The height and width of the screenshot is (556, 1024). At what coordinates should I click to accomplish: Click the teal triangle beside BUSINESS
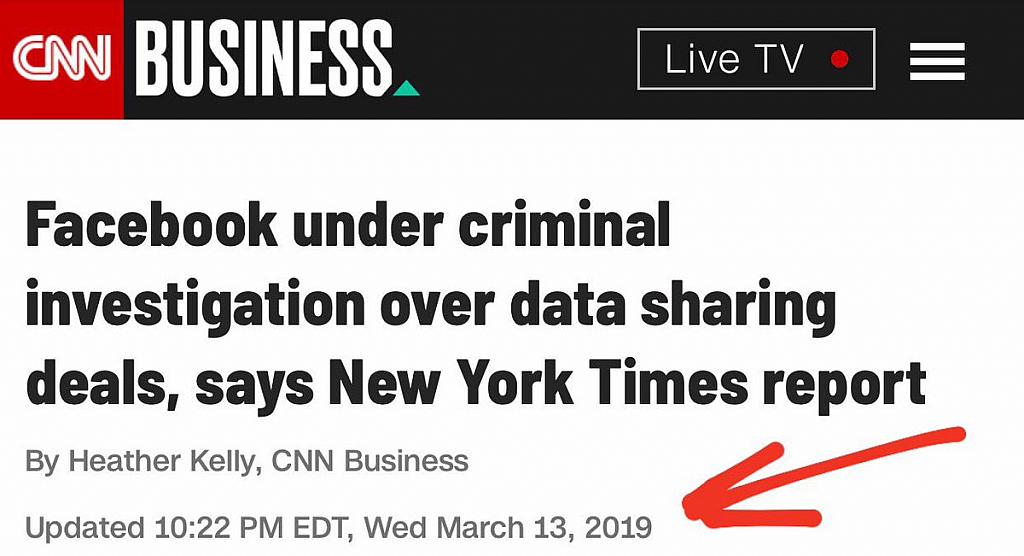coord(406,88)
